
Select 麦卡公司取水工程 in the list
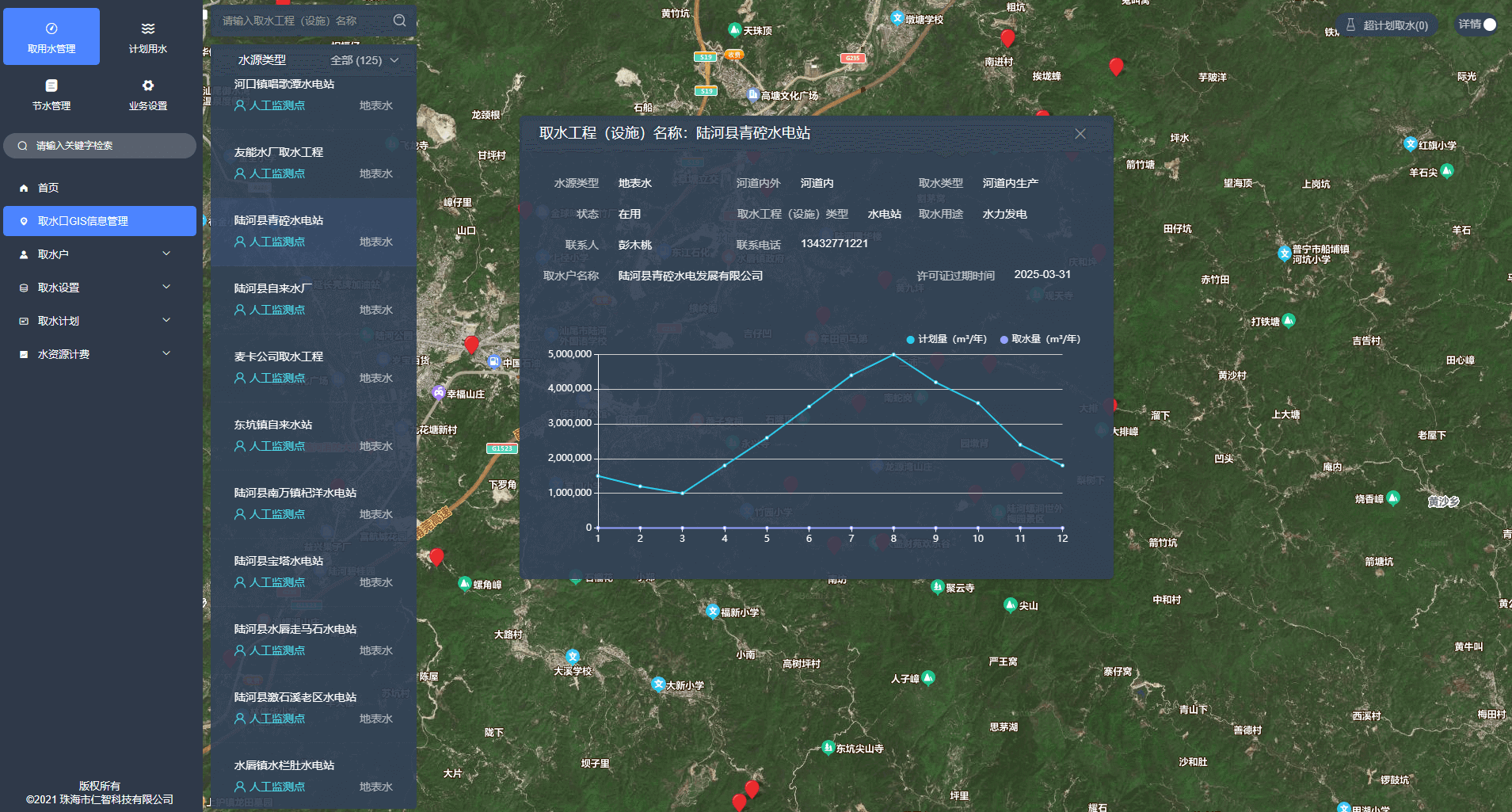(278, 356)
